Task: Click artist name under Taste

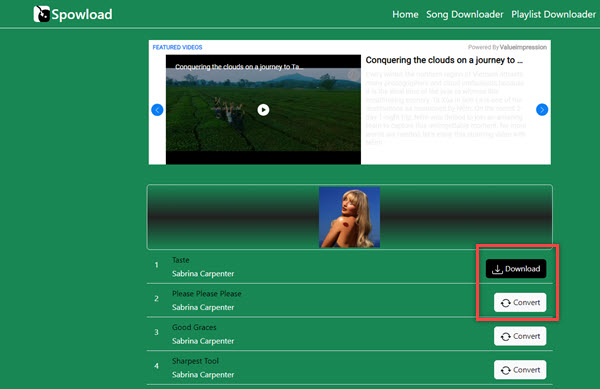Action: pos(203,274)
